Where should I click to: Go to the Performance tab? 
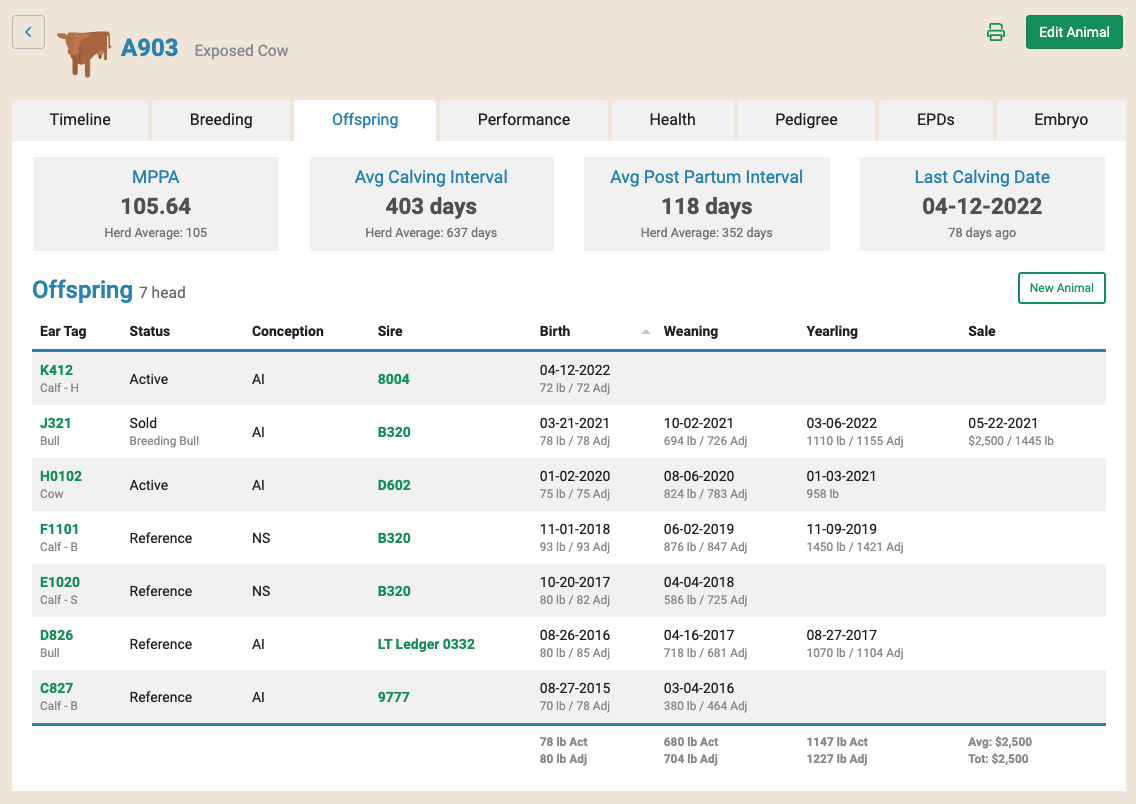(x=523, y=120)
